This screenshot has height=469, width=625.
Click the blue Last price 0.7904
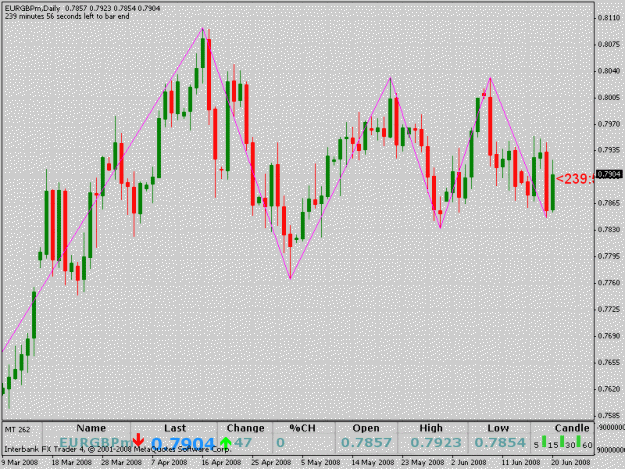click(x=183, y=443)
